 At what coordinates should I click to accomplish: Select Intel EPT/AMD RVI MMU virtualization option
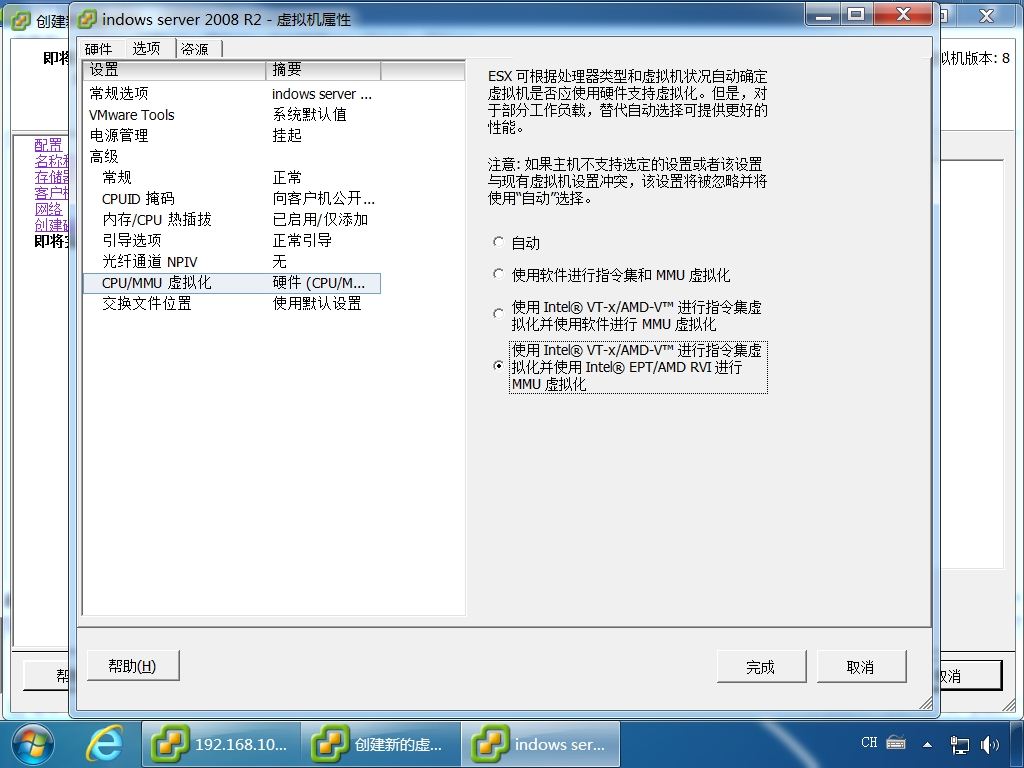(498, 366)
